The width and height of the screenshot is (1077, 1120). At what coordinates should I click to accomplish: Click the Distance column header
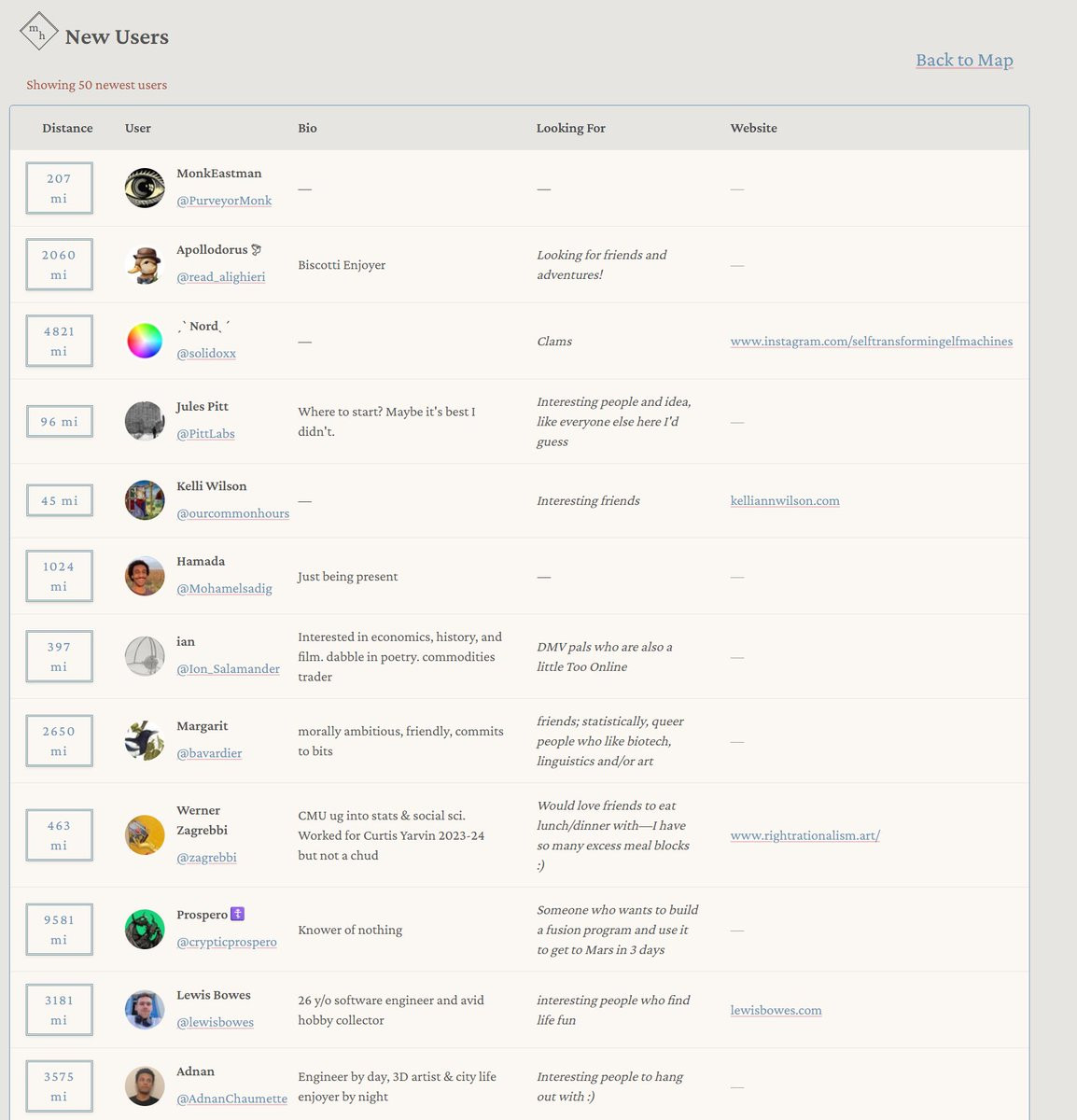(x=67, y=128)
